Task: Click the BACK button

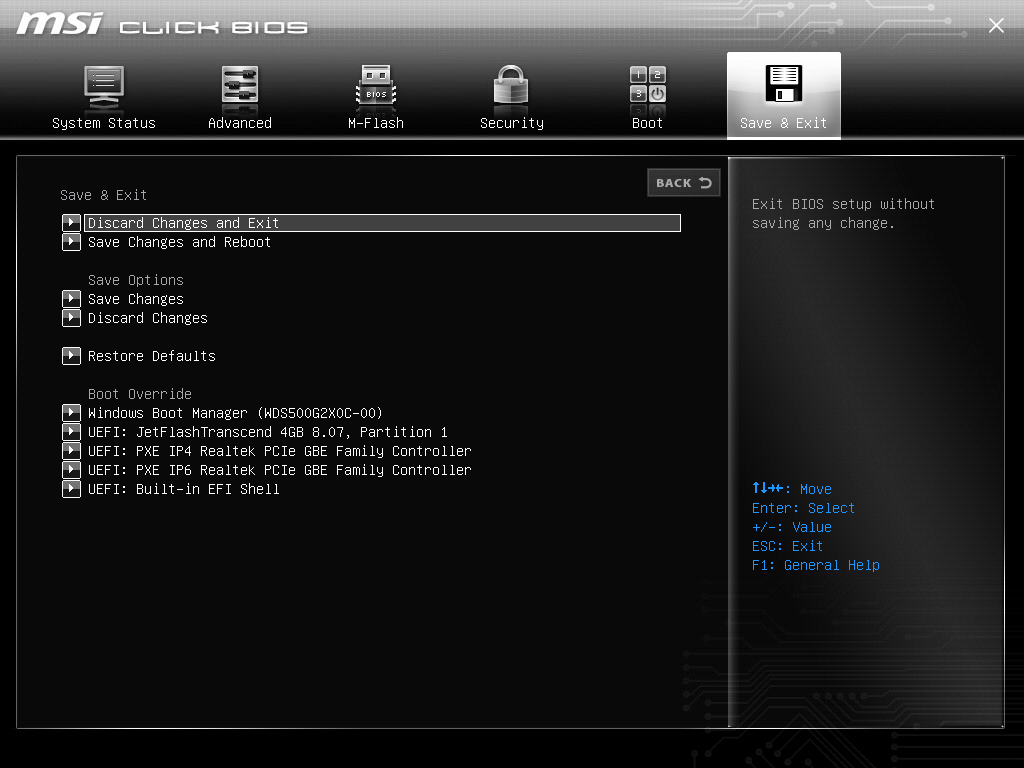Action: point(684,183)
